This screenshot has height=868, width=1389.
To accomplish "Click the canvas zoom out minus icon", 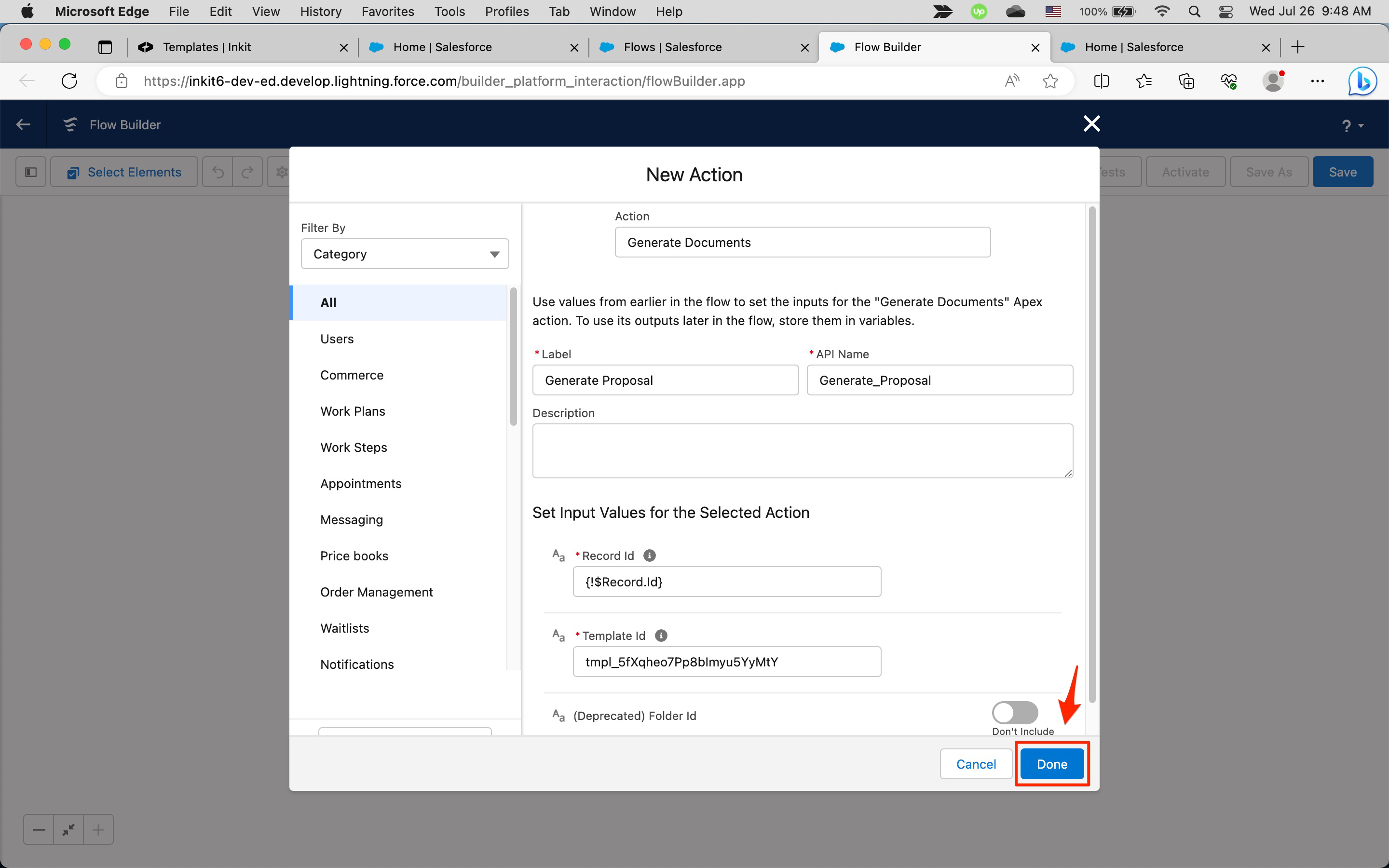I will coord(39,829).
